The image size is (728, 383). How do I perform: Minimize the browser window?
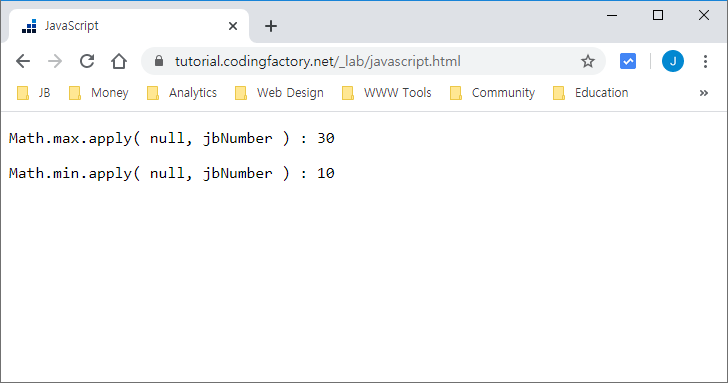[612, 15]
